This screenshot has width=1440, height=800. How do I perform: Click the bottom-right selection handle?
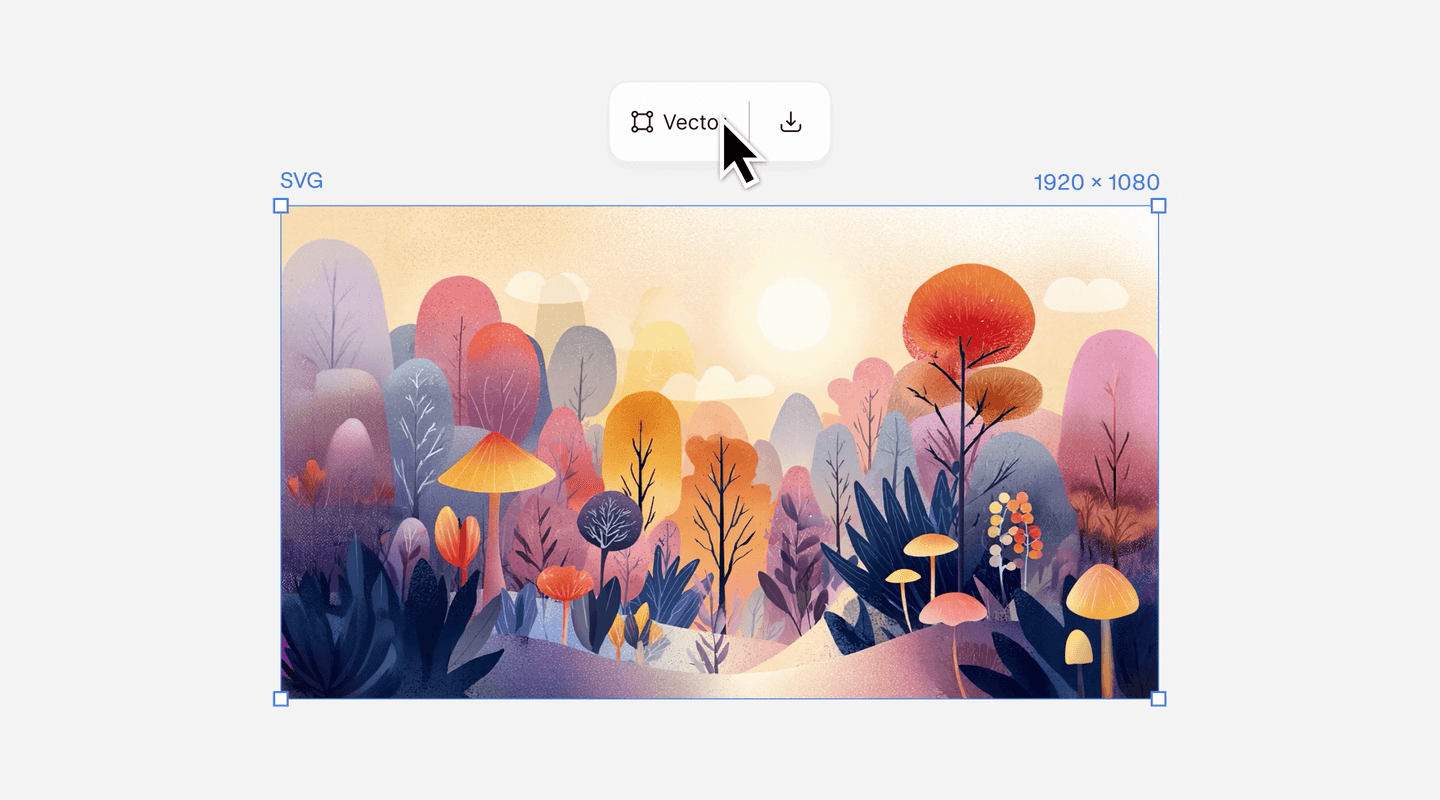pyautogui.click(x=1158, y=699)
